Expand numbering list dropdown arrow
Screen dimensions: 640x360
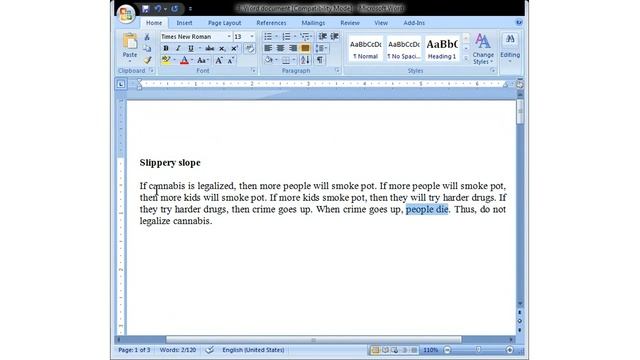pyautogui.click(x=295, y=37)
